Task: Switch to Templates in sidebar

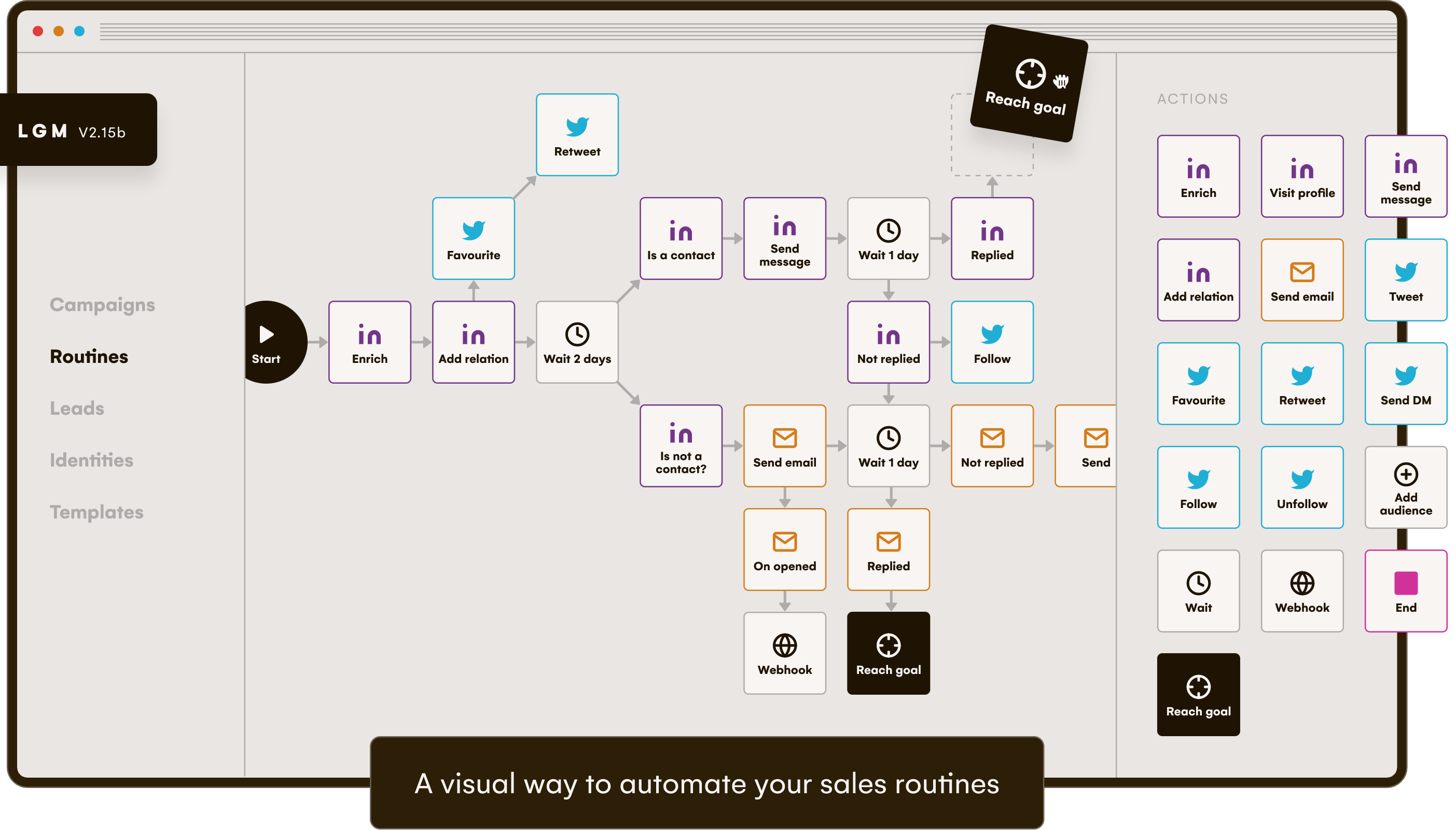Action: [96, 512]
